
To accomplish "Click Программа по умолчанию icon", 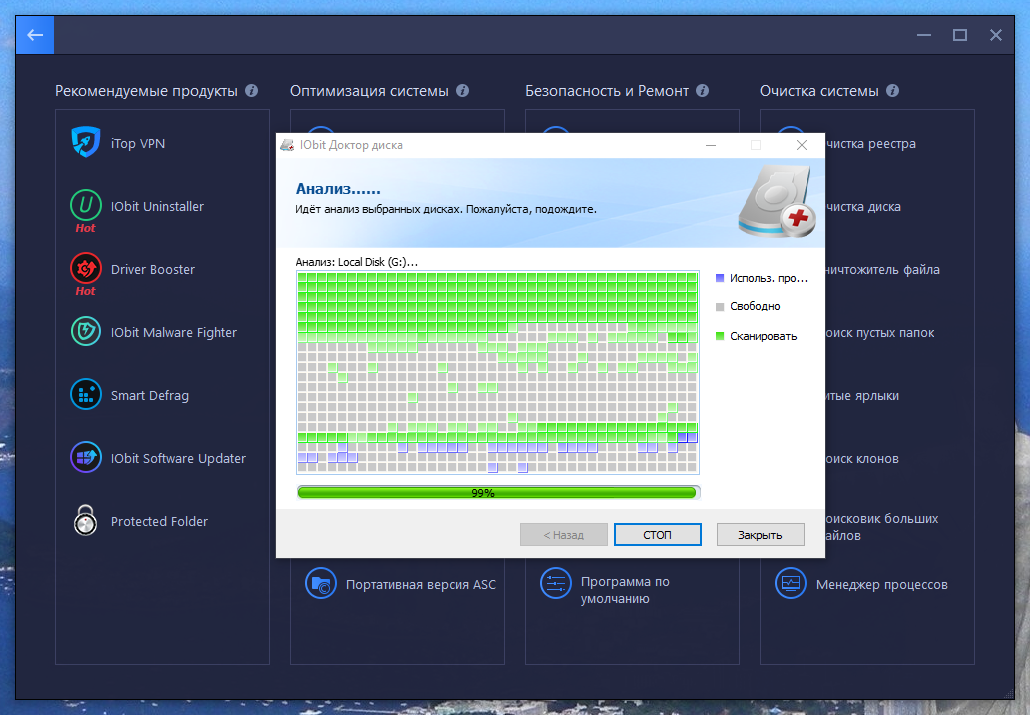I will coord(555,584).
